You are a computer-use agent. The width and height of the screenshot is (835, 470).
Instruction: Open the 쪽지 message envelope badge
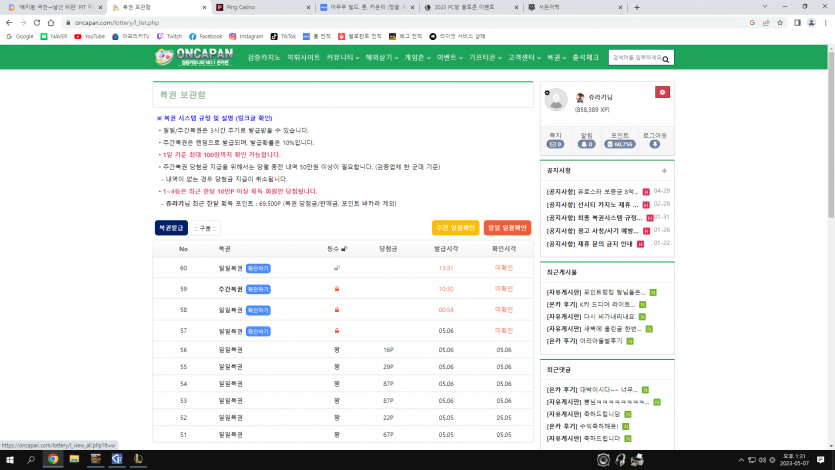[x=555, y=144]
